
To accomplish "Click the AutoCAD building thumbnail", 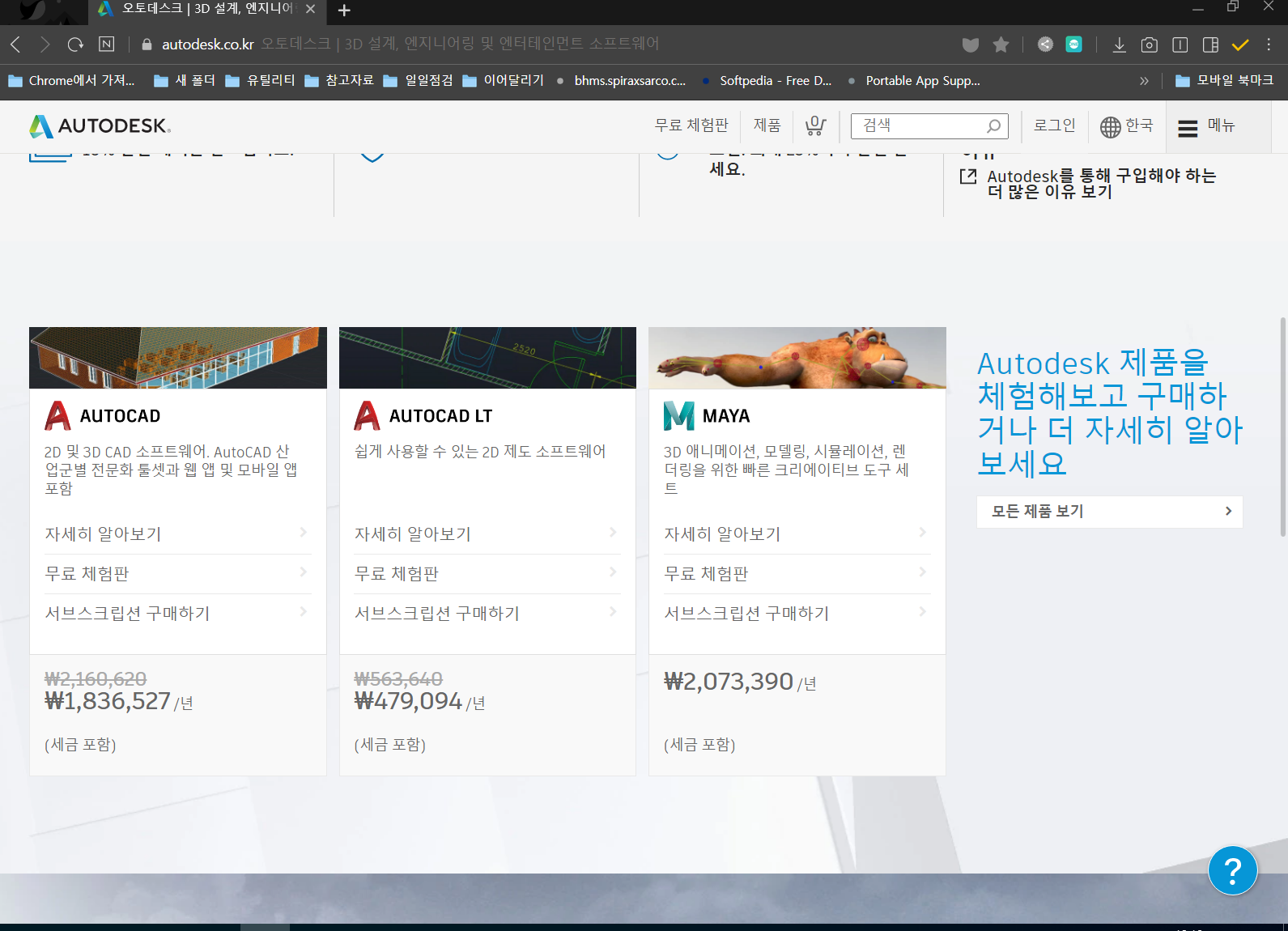I will point(178,358).
